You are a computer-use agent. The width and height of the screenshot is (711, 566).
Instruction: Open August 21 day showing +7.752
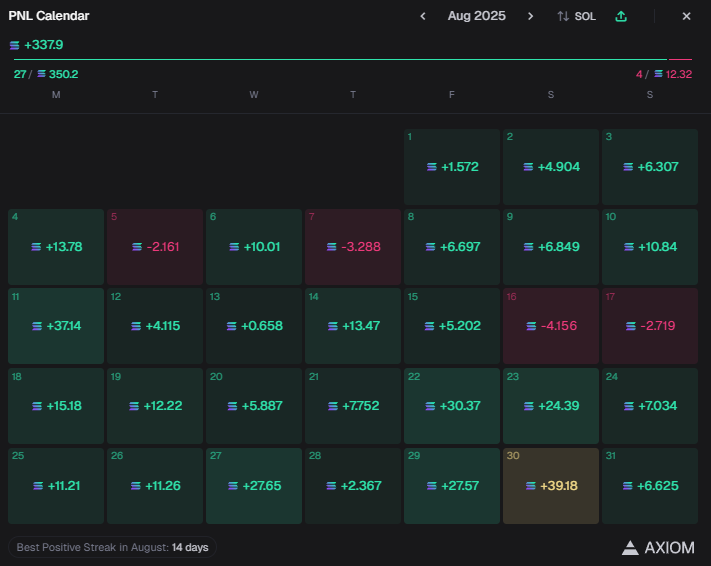click(353, 406)
